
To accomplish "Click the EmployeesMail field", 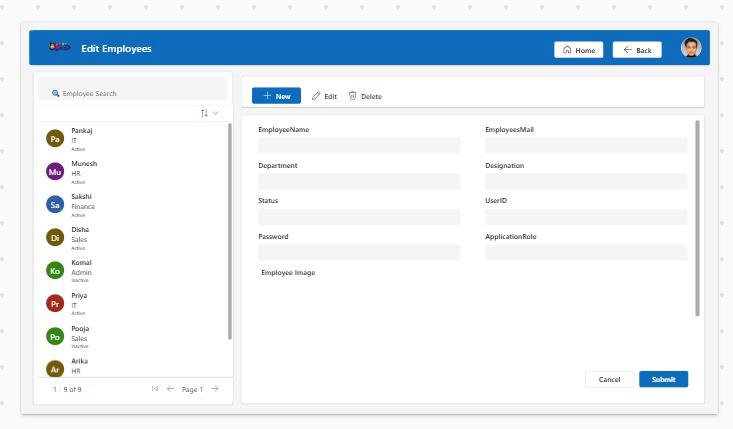I will pos(586,145).
